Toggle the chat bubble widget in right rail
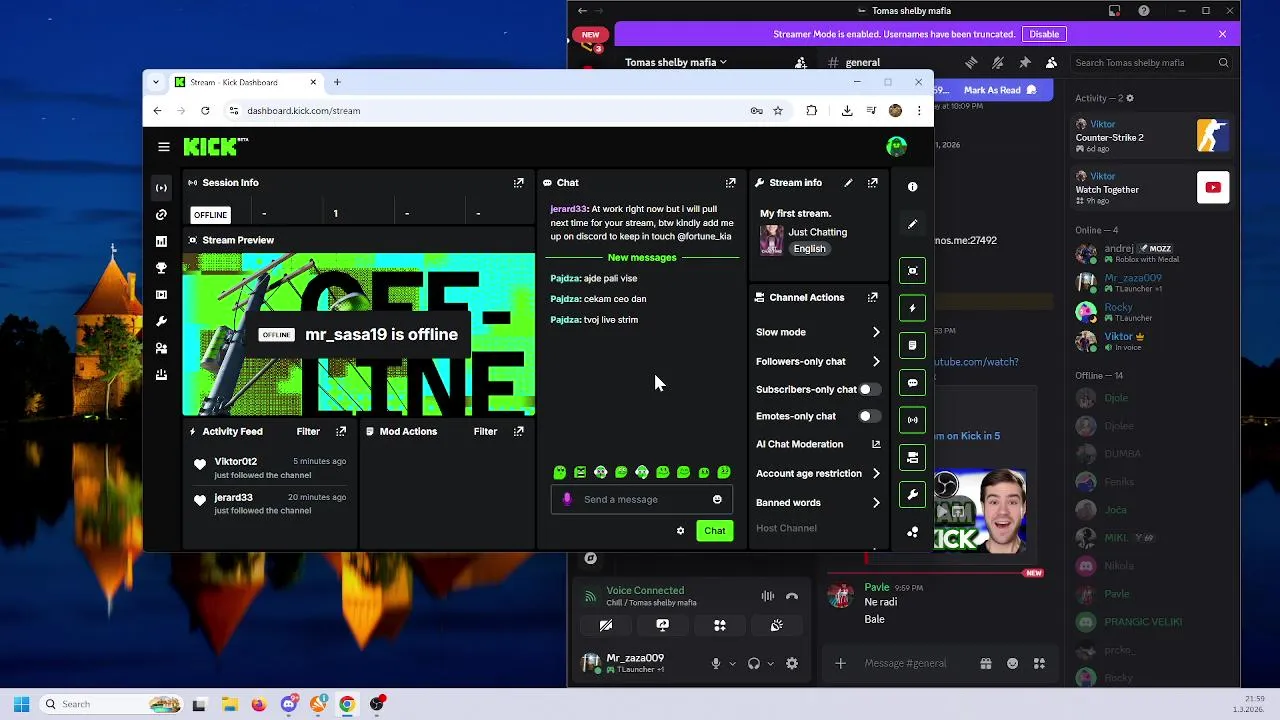1280x720 pixels. coord(912,383)
